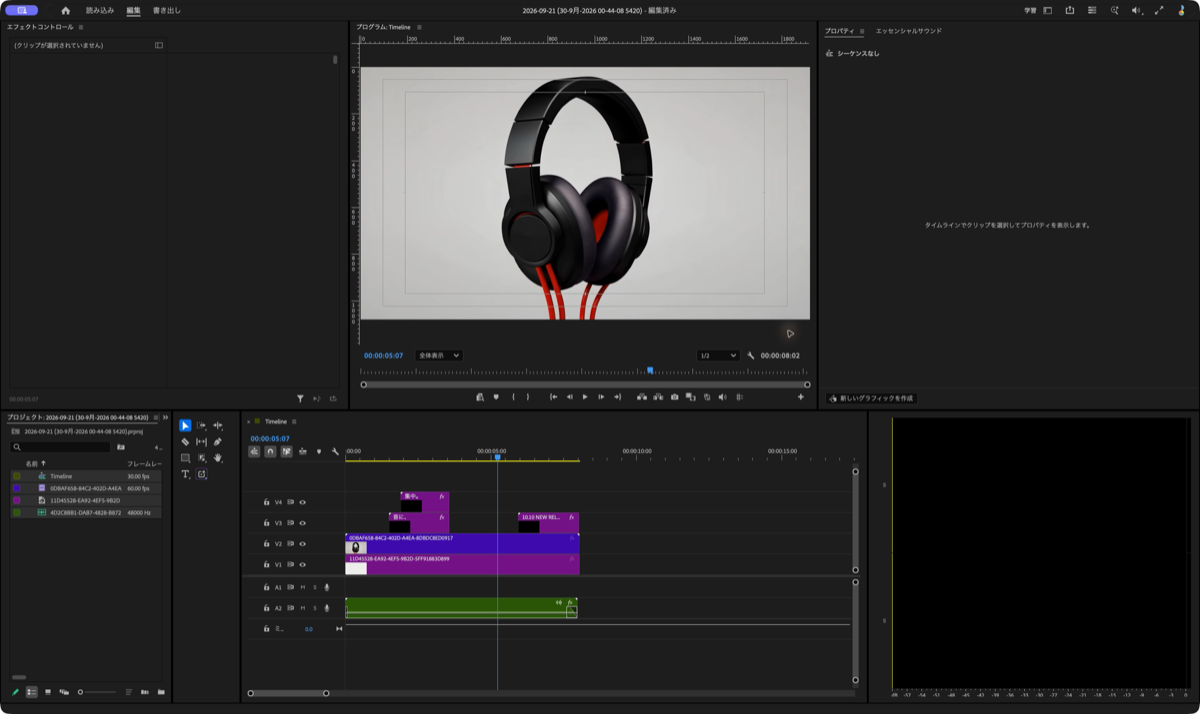Screen dimensions: 1200x714
Task: Go to In point in program monitor
Action: [x=553, y=397]
